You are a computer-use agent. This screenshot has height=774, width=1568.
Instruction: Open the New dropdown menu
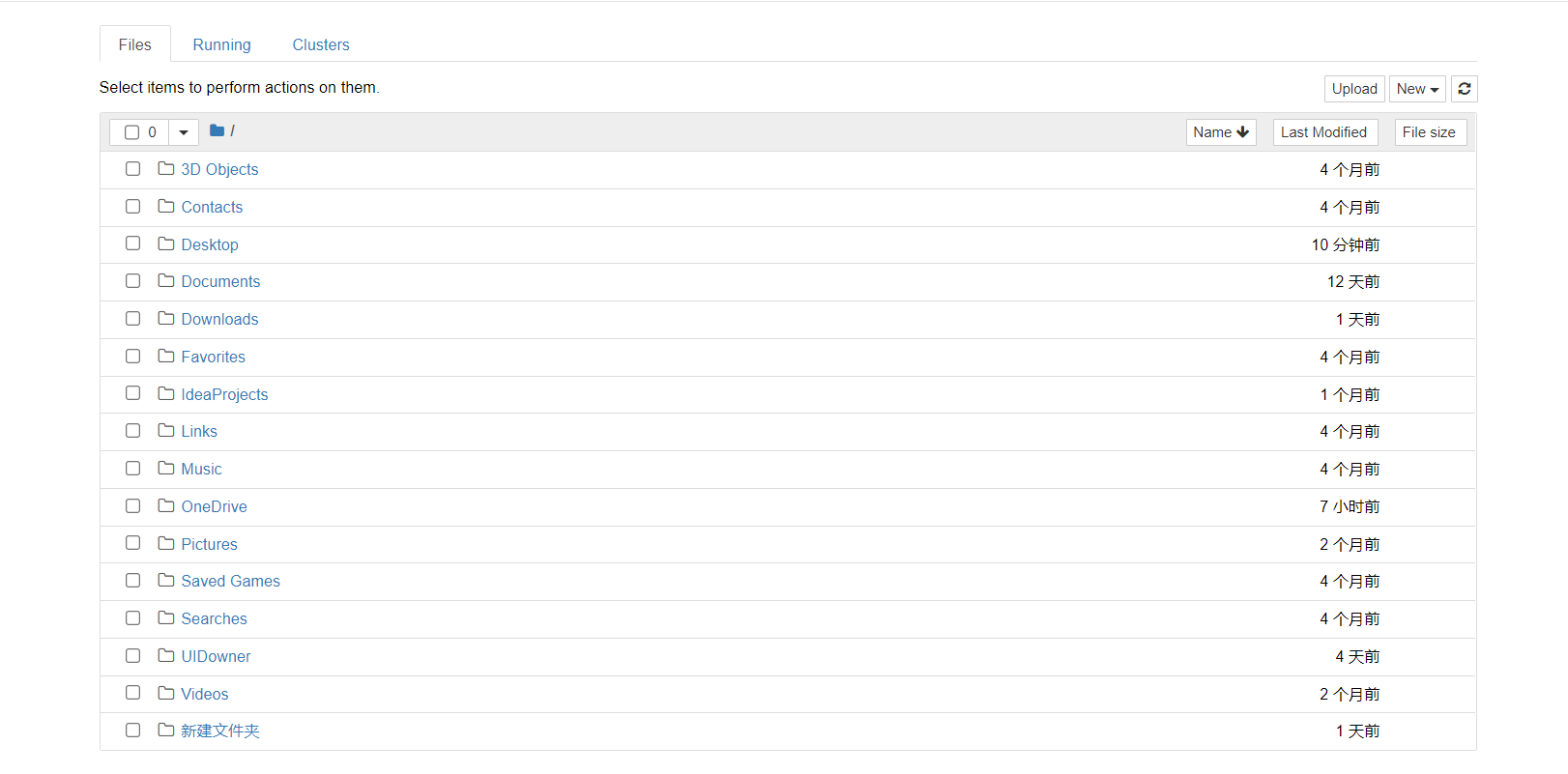coord(1417,89)
